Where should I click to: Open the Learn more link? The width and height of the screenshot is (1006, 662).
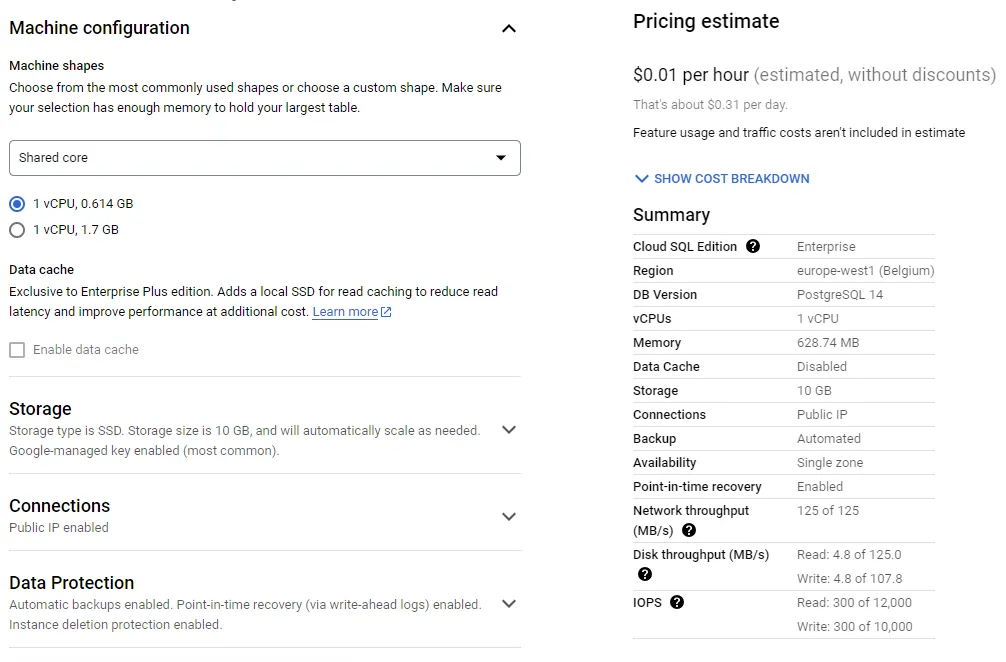345,312
